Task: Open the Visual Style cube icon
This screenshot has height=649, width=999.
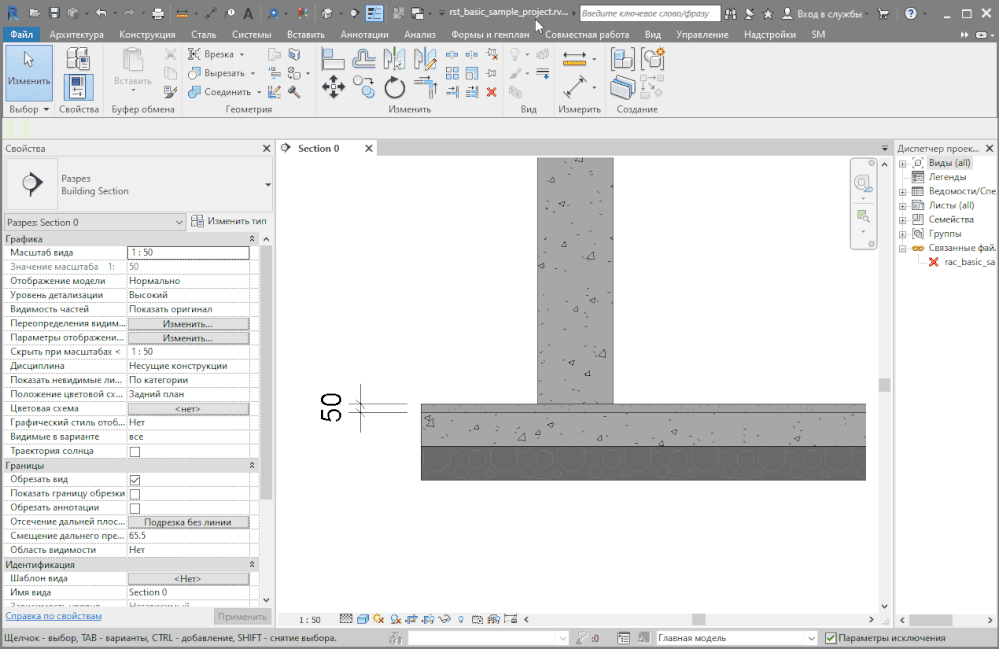Action: 363,619
